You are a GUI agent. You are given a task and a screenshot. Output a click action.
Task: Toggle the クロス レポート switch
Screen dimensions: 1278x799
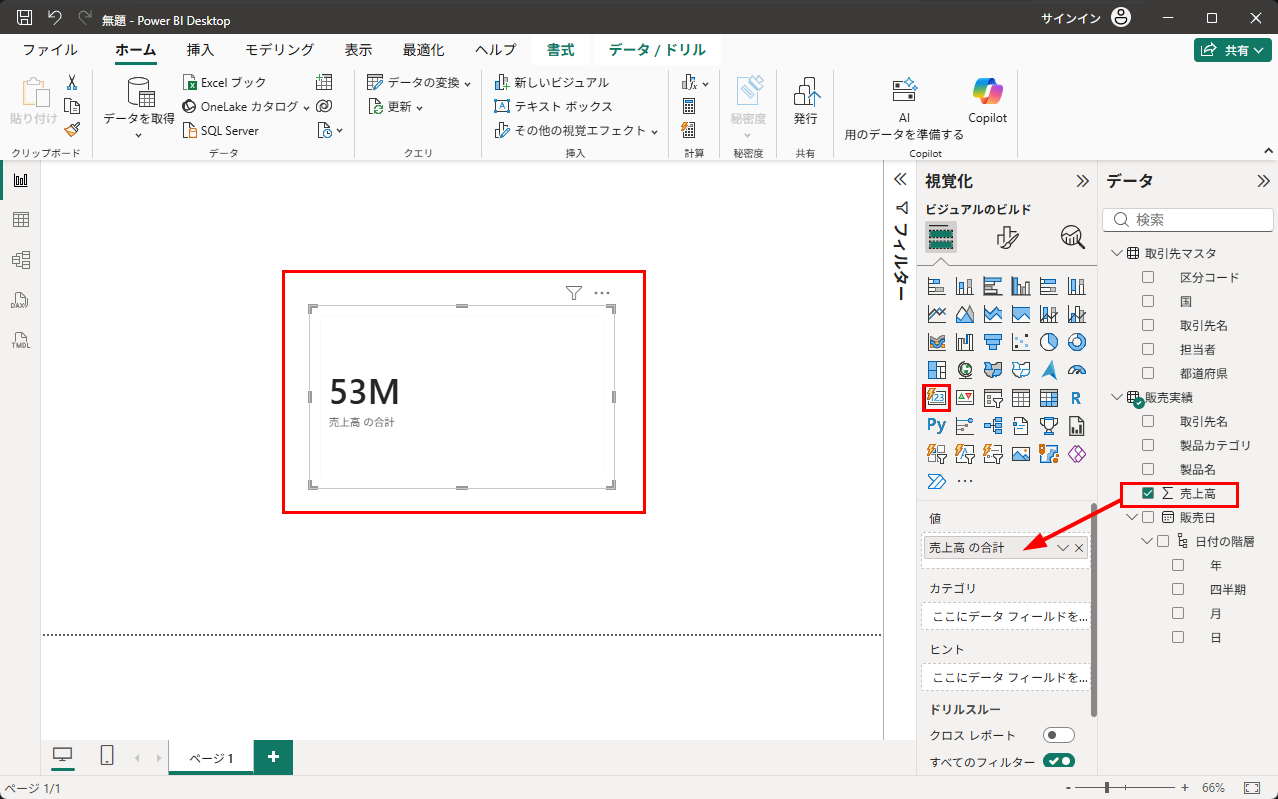pyautogui.click(x=1058, y=735)
